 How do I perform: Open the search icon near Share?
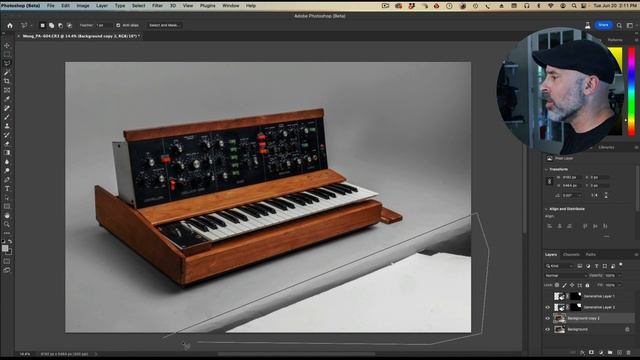click(619, 25)
